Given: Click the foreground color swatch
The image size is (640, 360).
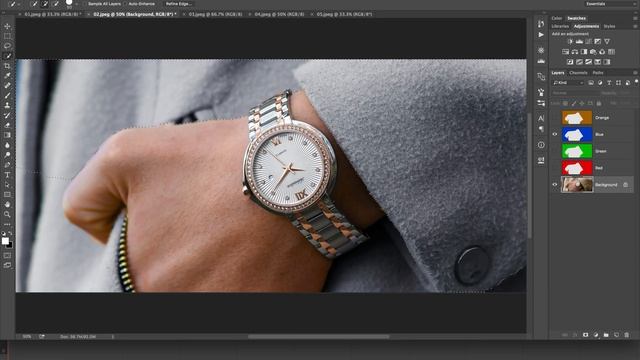Looking at the screenshot, I should (x=5, y=241).
